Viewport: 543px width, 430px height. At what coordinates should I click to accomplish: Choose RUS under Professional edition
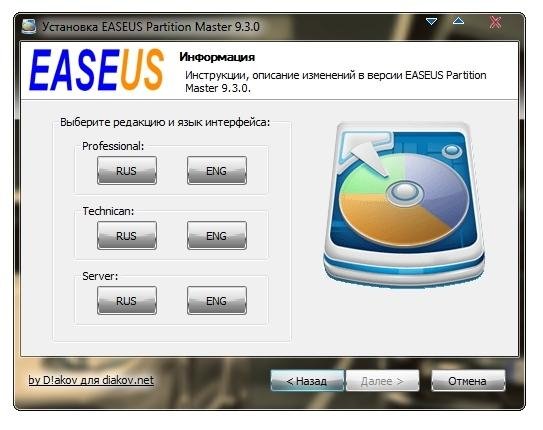pyautogui.click(x=127, y=170)
